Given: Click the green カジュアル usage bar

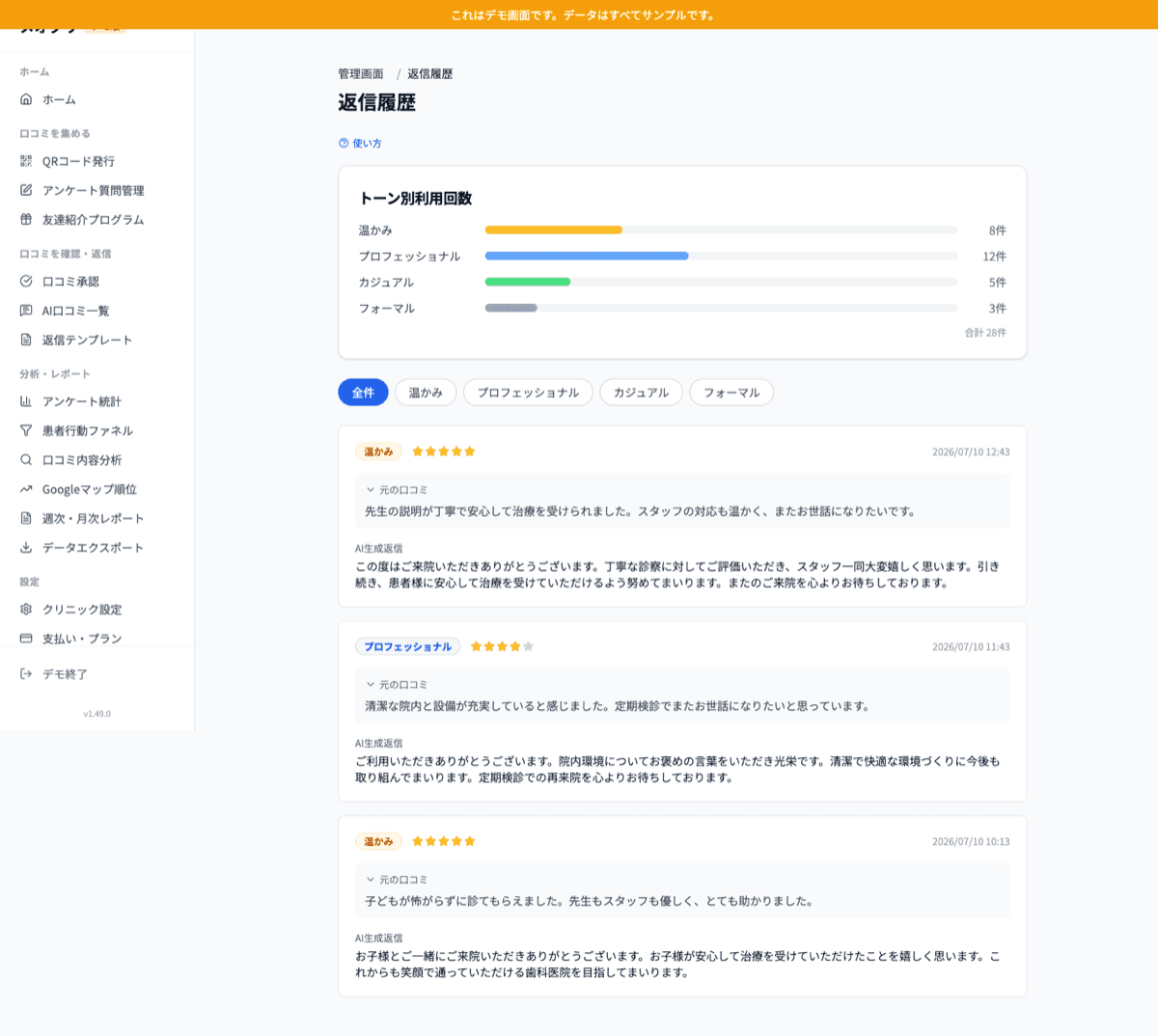Looking at the screenshot, I should [528, 282].
